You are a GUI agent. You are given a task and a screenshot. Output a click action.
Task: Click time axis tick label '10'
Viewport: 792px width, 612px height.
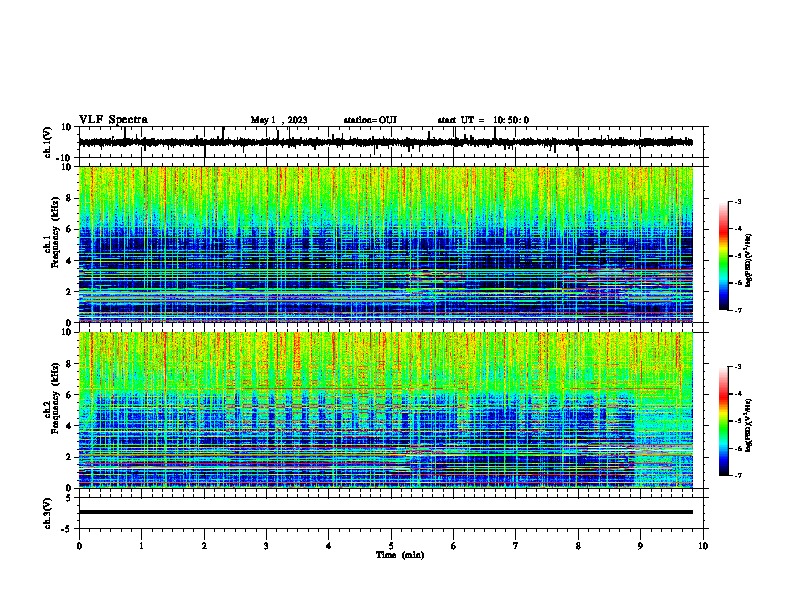point(703,546)
